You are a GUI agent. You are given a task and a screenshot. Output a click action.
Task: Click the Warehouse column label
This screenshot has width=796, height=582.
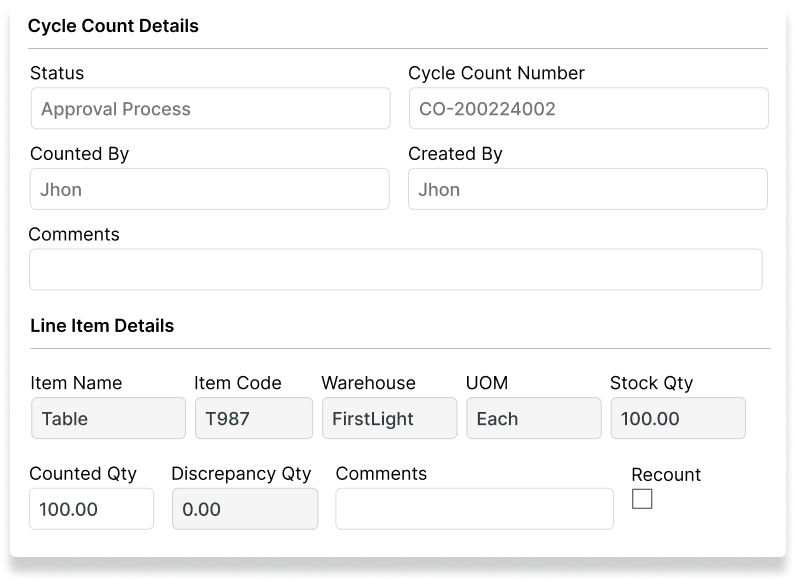coord(368,383)
